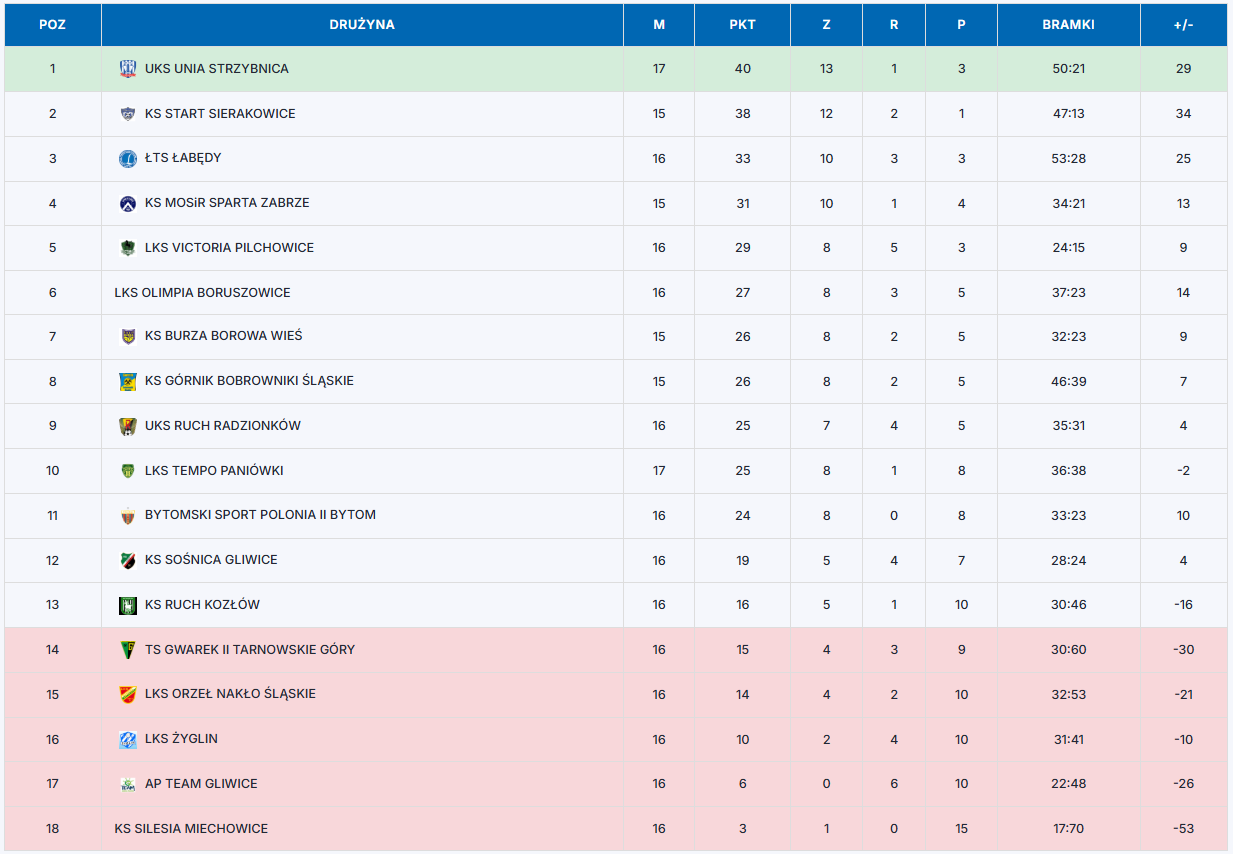
Task: Click the DRUŻYNA column header
Action: point(362,25)
